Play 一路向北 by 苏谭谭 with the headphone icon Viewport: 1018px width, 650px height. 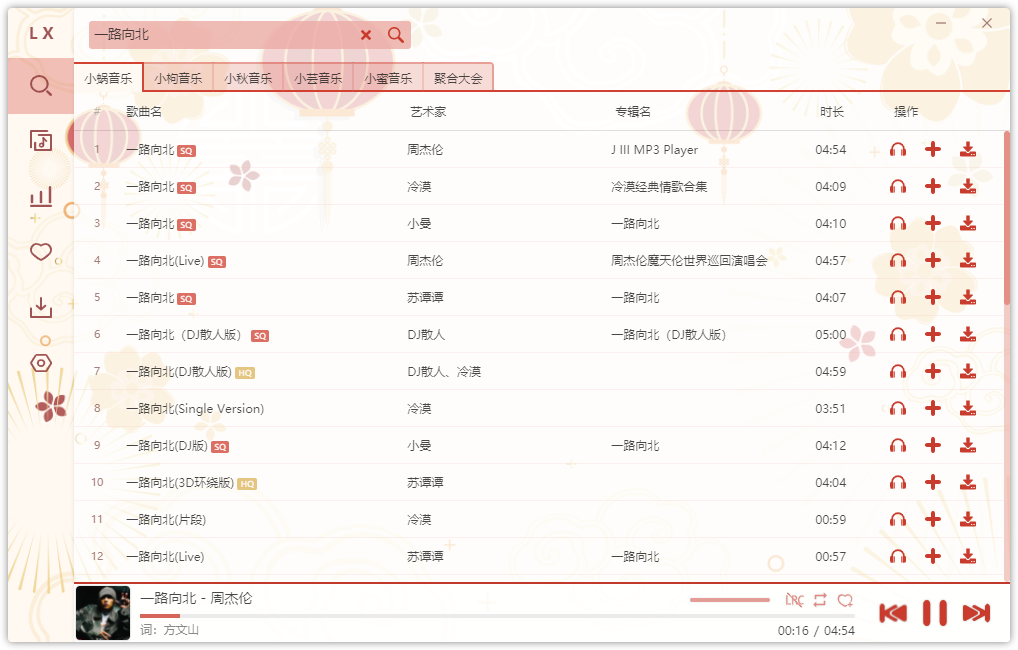tap(897, 297)
